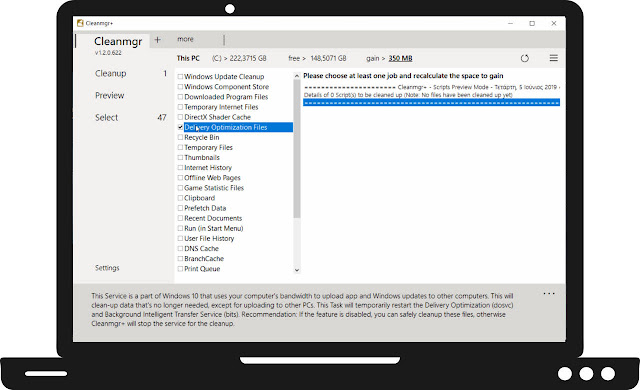Click the Cleanup count '1'
Viewport: 640px width, 390px height.
tap(165, 73)
